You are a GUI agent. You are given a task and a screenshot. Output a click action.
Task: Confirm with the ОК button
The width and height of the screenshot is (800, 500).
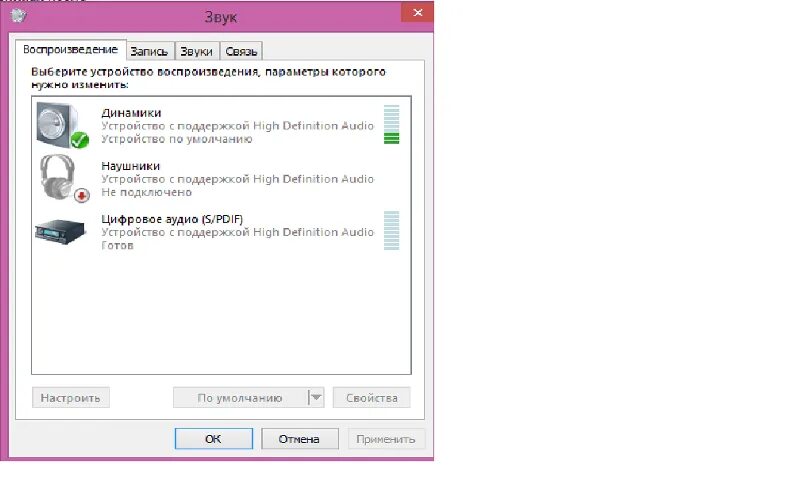tap(213, 439)
